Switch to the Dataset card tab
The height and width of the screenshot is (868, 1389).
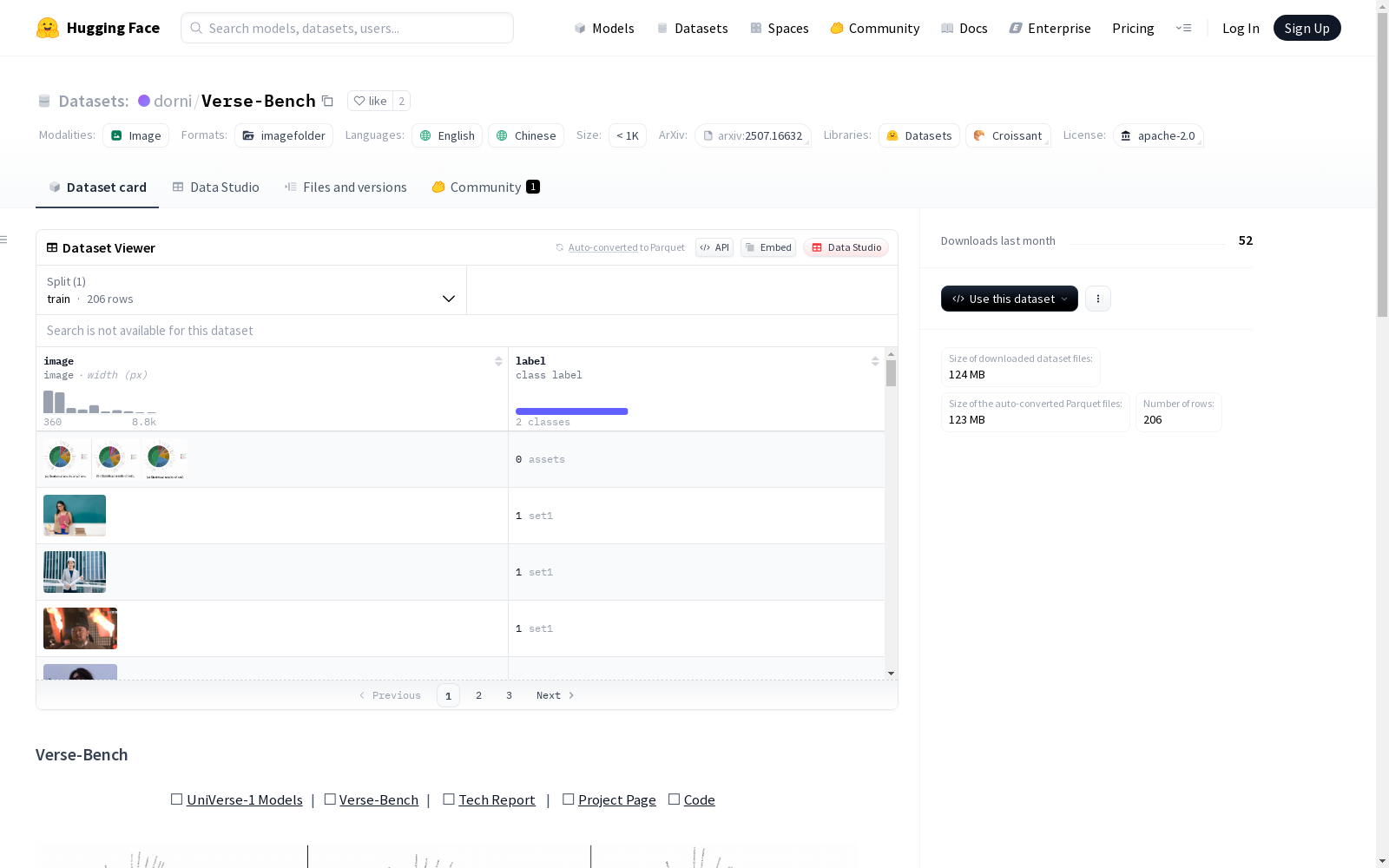(x=97, y=187)
